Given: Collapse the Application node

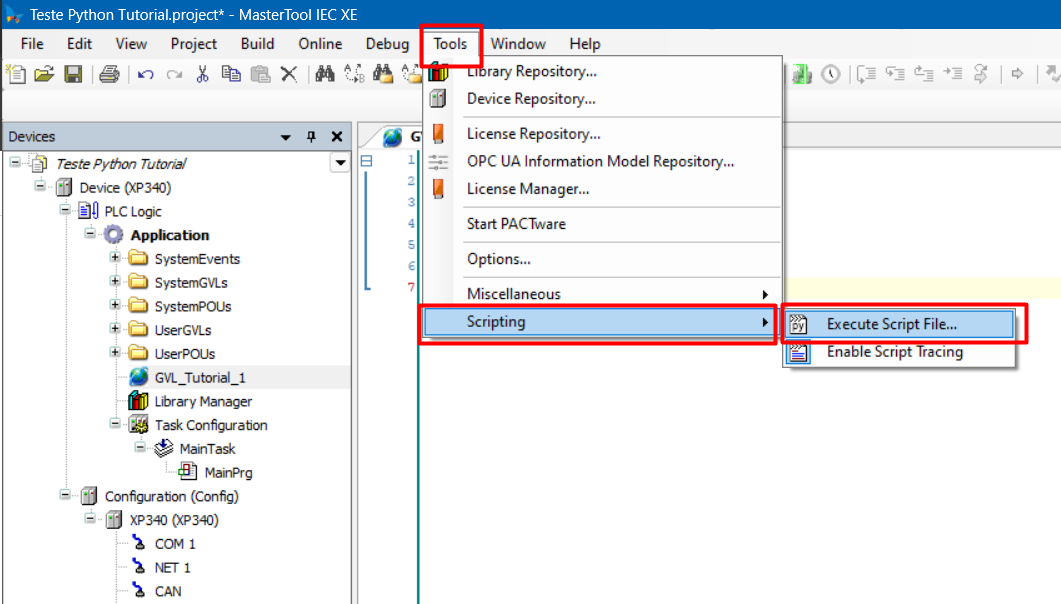Looking at the screenshot, I should tap(90, 234).
